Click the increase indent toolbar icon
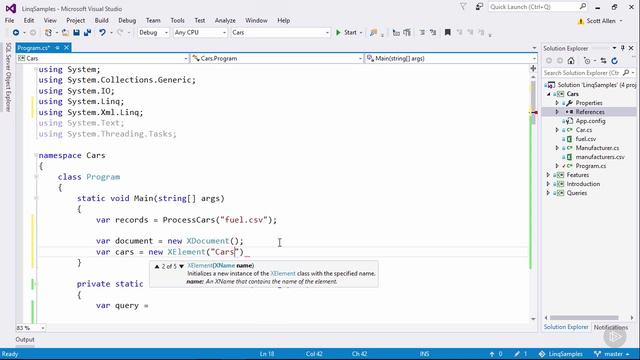This screenshot has width=640, height=360. pos(407,33)
